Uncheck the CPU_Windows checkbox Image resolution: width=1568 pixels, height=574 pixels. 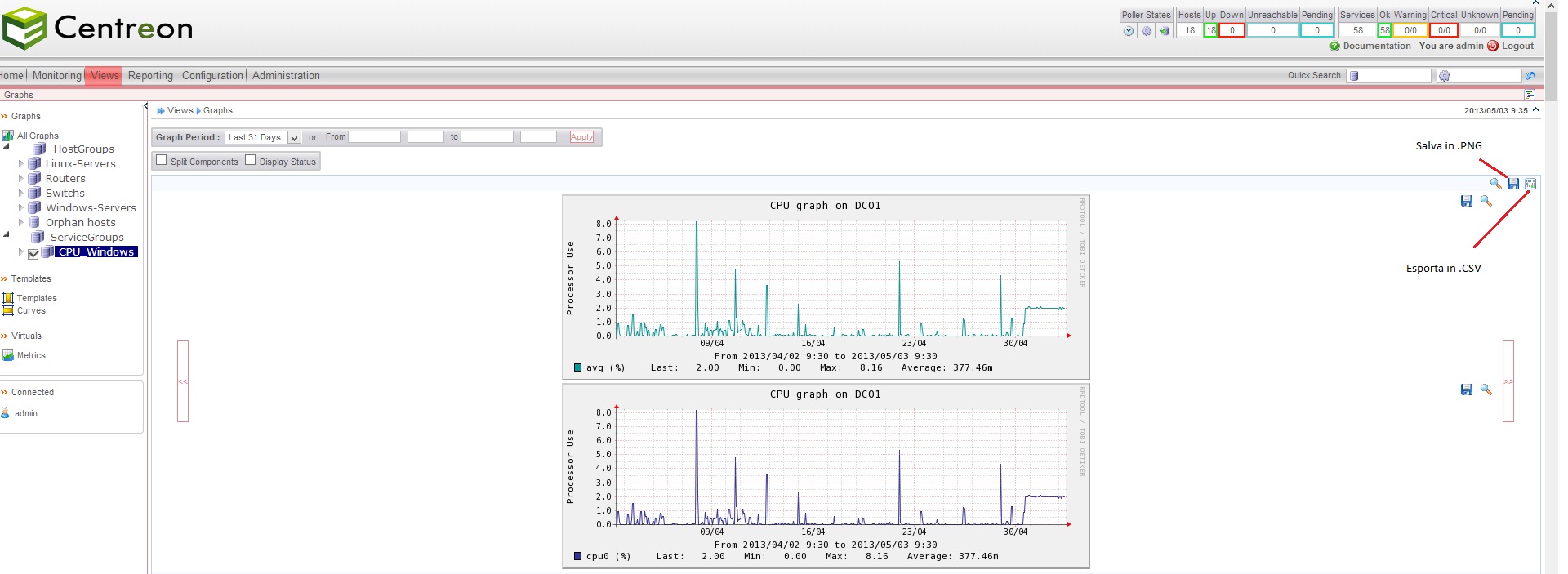click(33, 254)
